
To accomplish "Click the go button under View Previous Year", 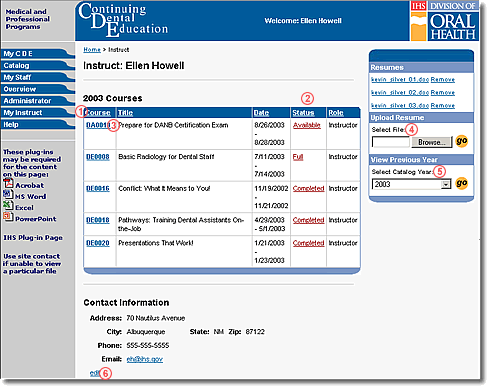I will 462,183.
